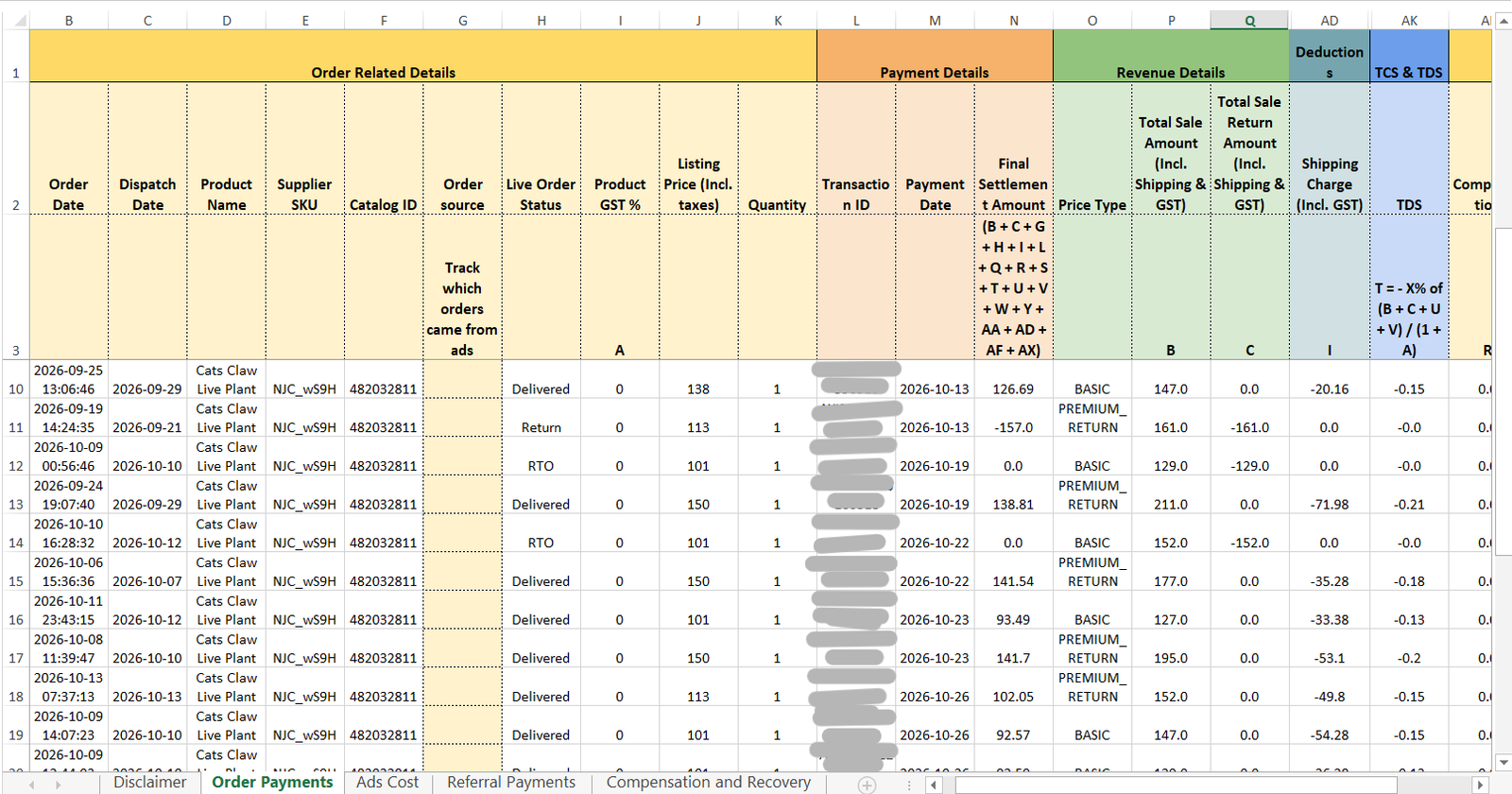Click the previous sheet navigation arrow
1512x794 pixels.
click(32, 785)
